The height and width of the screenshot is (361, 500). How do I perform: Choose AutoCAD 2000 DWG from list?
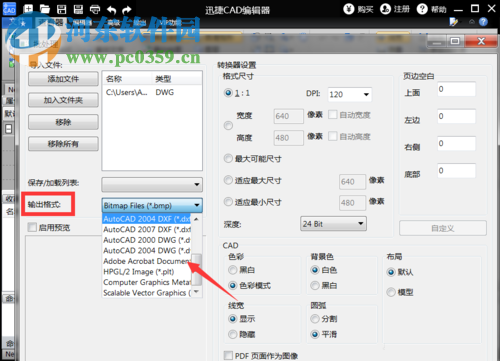tap(147, 240)
